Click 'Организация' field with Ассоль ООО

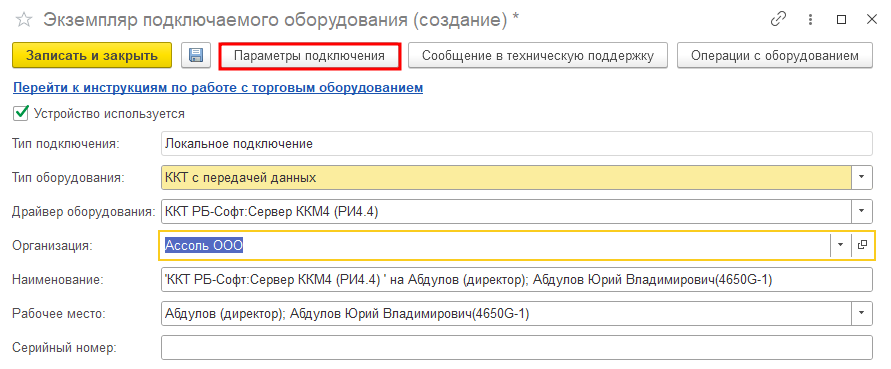(495, 245)
